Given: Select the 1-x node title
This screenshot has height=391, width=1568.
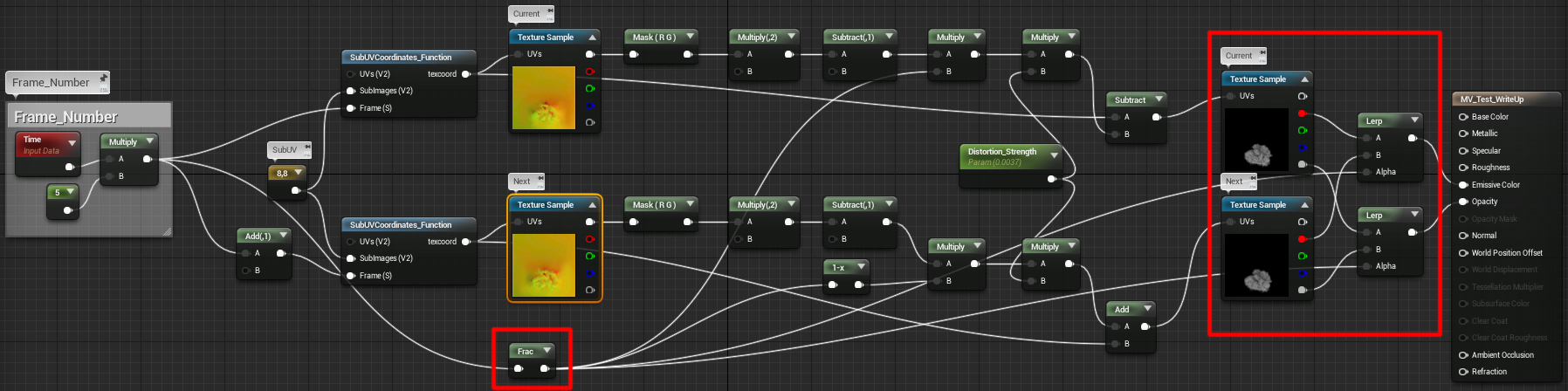Looking at the screenshot, I should pos(838,268).
